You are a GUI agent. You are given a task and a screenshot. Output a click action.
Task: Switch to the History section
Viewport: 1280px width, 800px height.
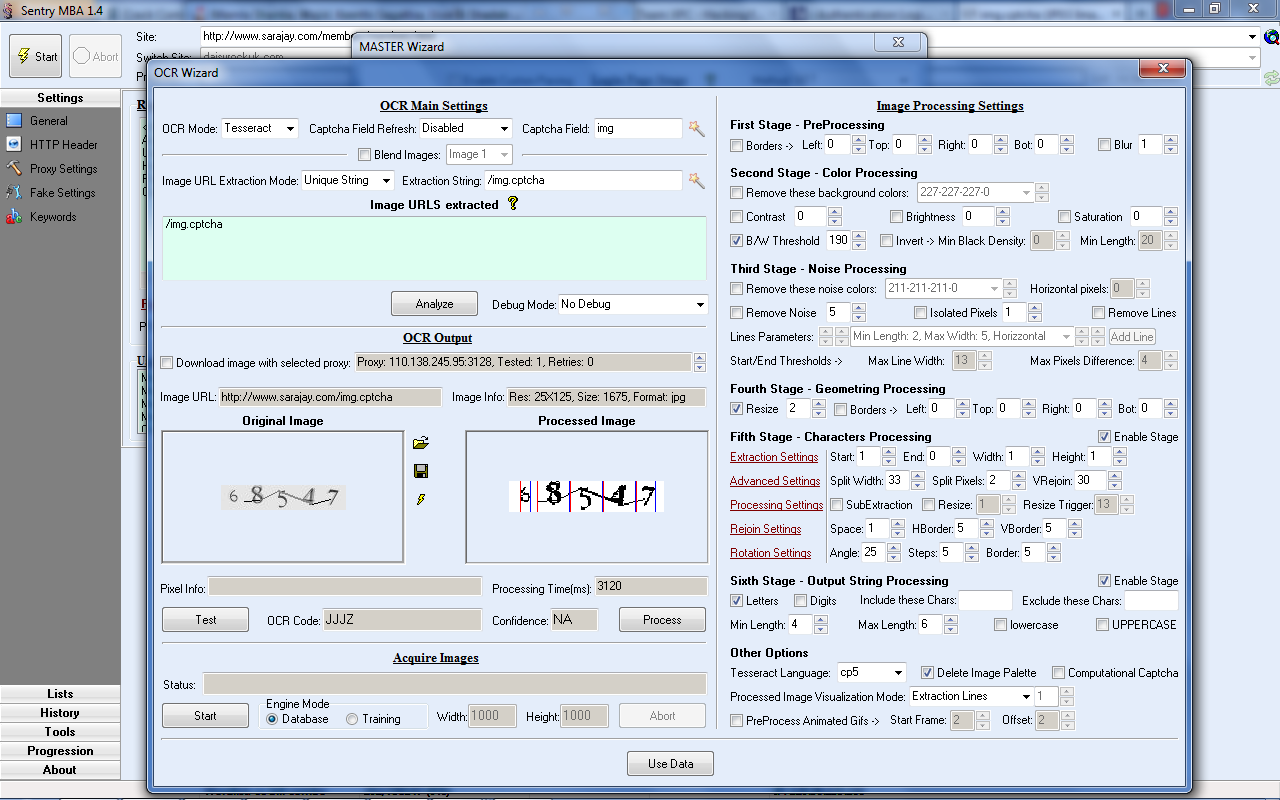[60, 713]
